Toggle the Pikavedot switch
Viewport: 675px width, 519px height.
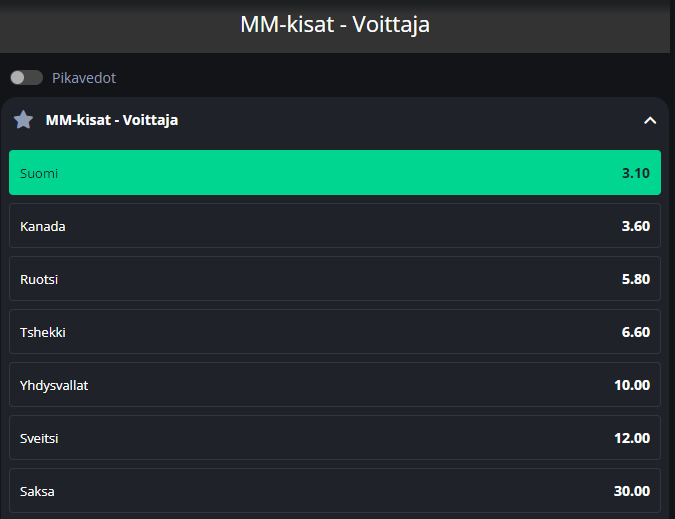pyautogui.click(x=26, y=77)
